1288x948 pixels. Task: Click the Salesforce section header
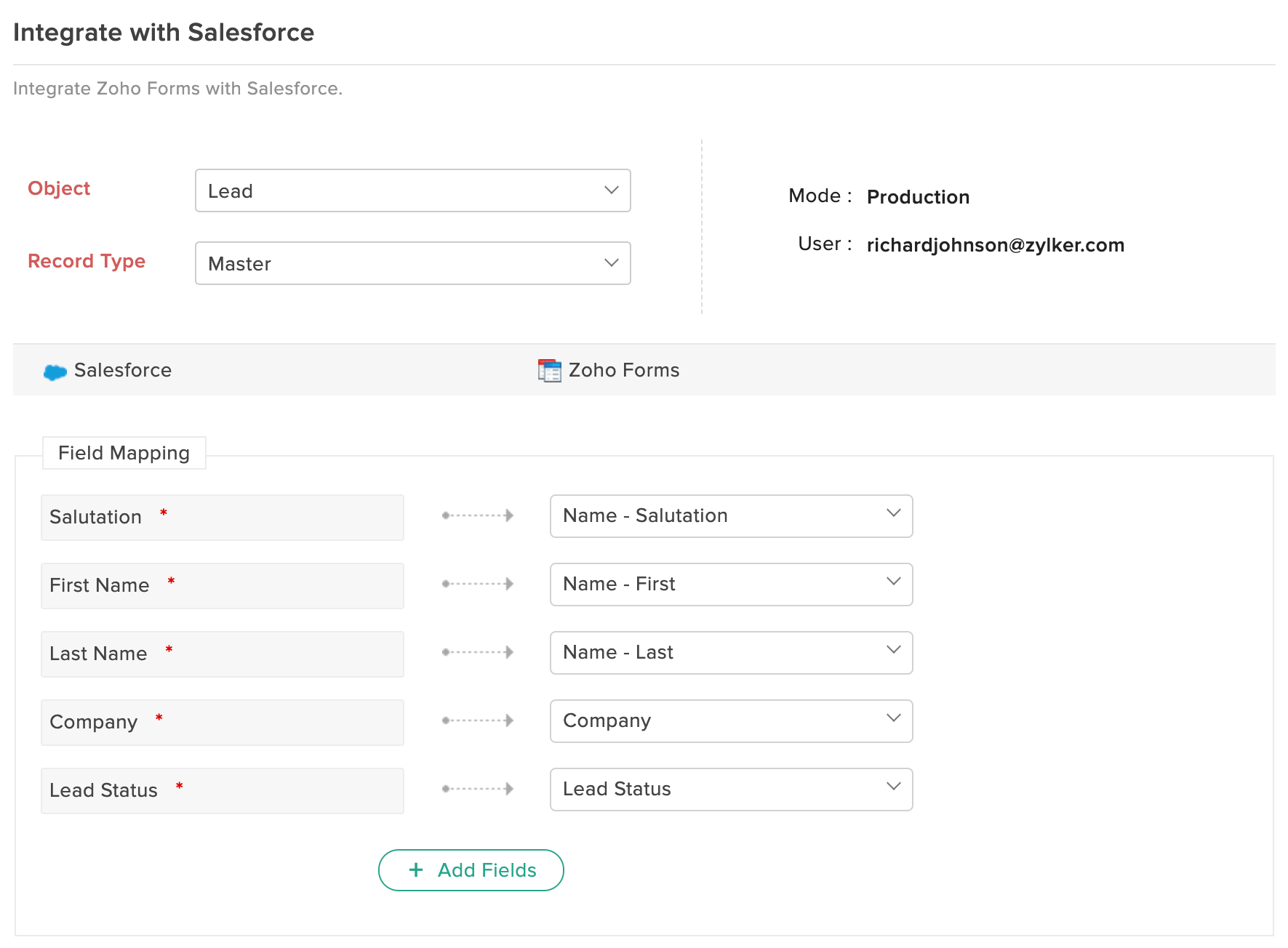click(x=122, y=370)
